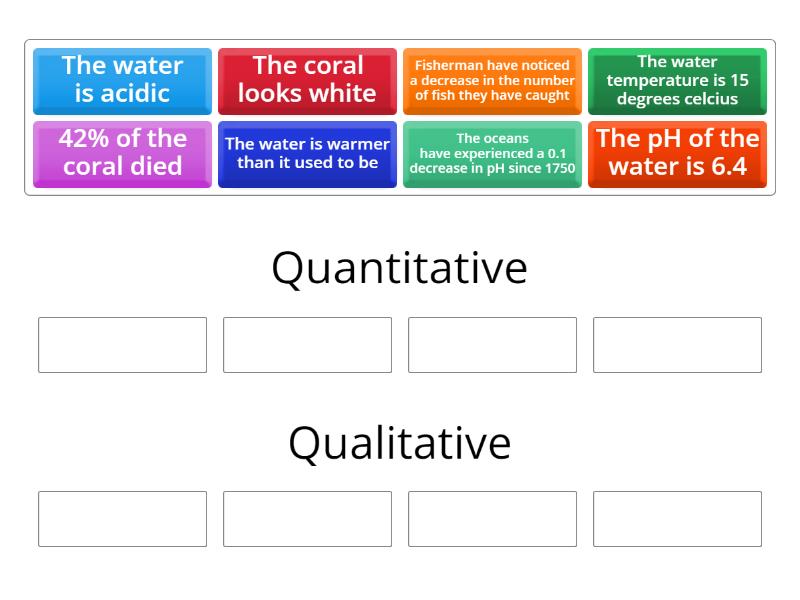
Task: Select the 'The water is acidic' card
Action: (x=122, y=80)
